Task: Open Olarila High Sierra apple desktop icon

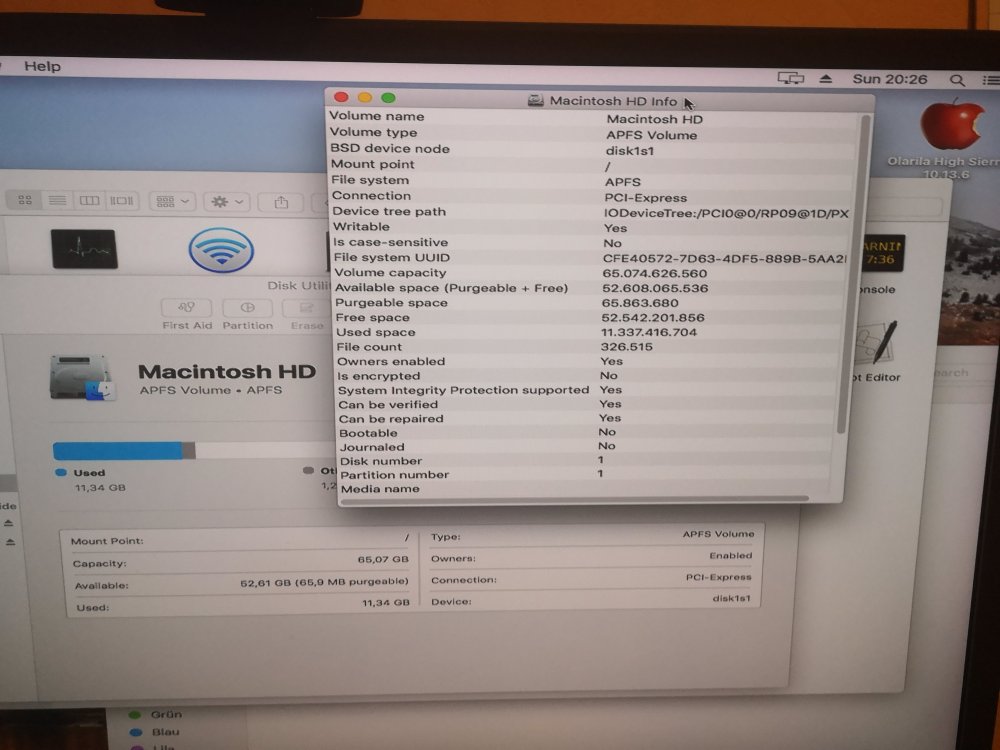Action: 952,126
